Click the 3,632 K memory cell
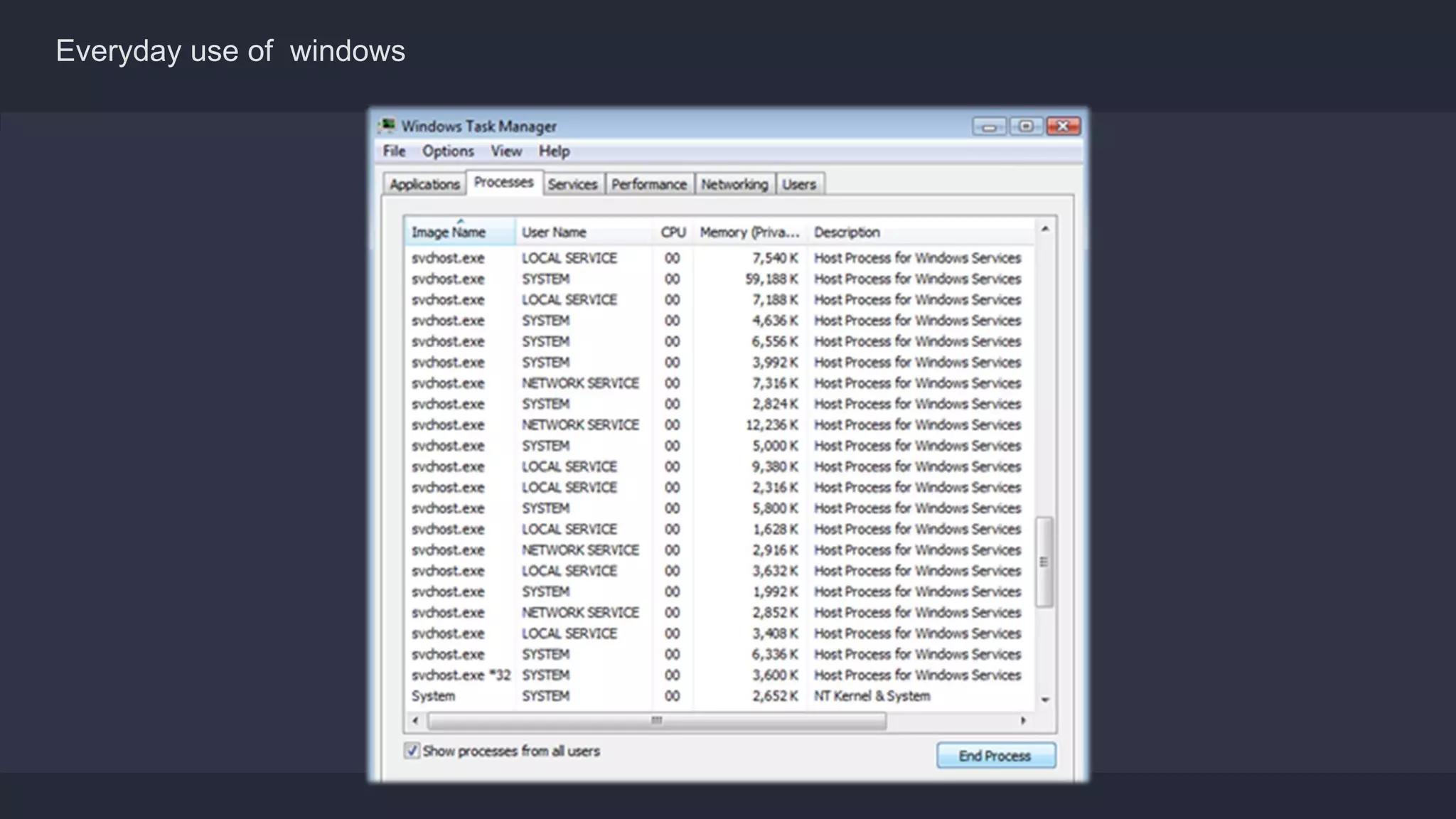 775,571
